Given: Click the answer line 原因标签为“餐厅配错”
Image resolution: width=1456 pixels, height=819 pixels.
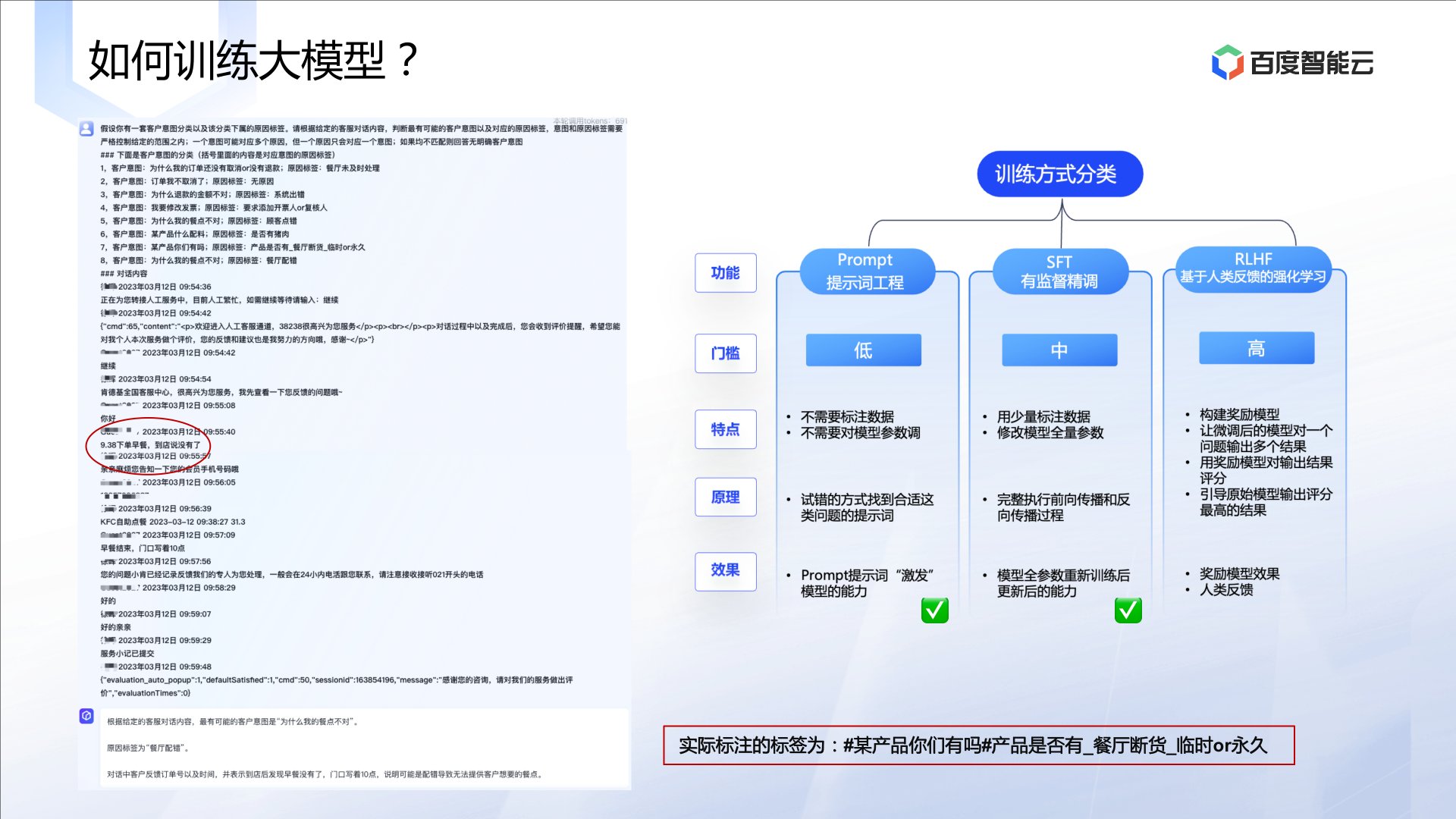Looking at the screenshot, I should coord(147,748).
